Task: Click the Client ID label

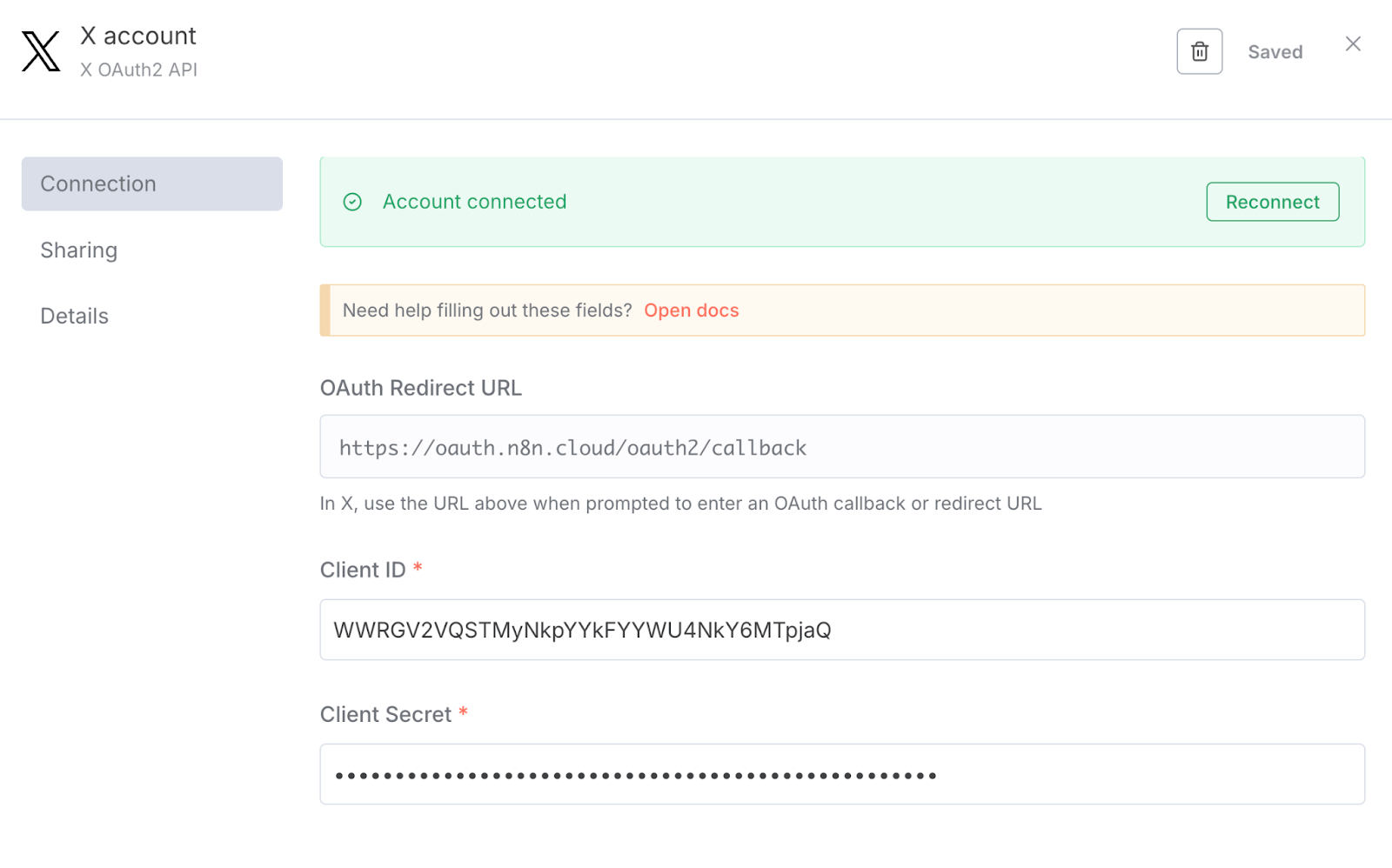Action: 363,570
